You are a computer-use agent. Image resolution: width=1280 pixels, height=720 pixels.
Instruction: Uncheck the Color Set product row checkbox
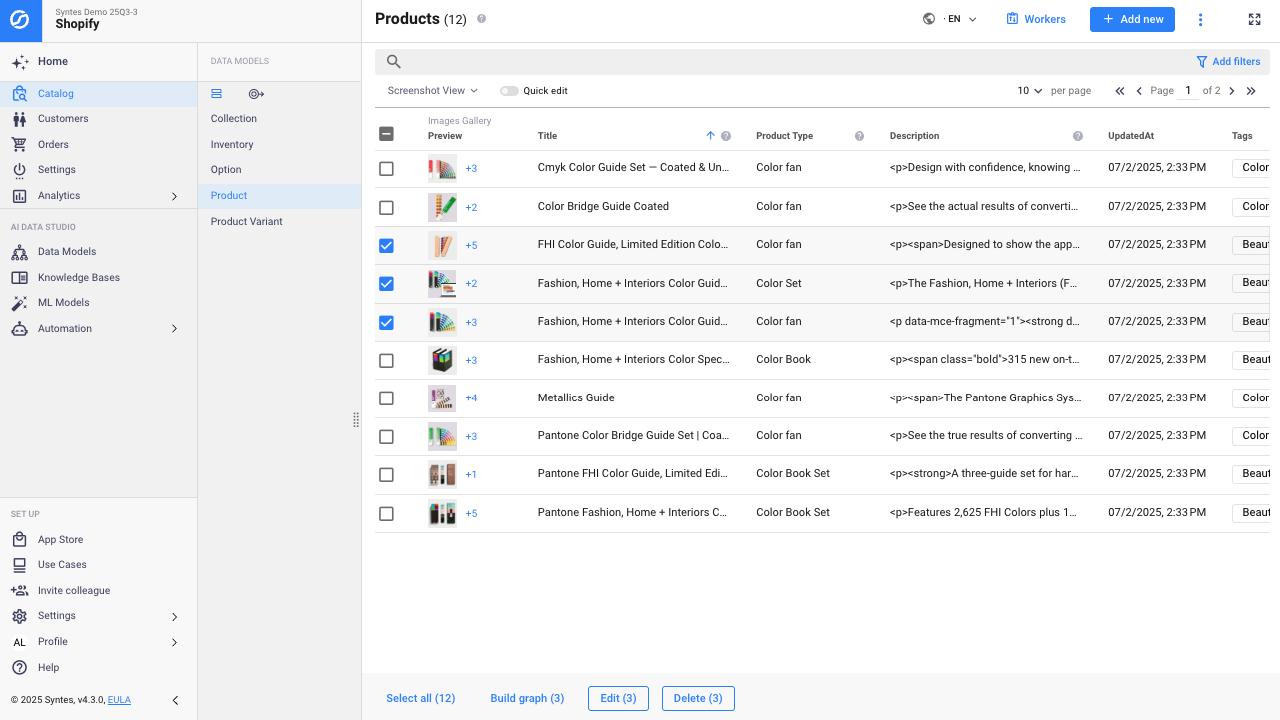pos(387,284)
